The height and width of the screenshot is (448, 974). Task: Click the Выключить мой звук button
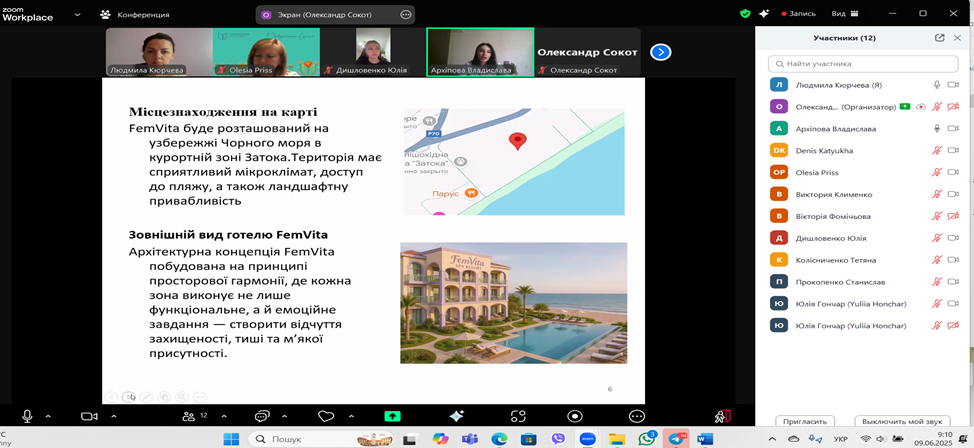tap(902, 422)
